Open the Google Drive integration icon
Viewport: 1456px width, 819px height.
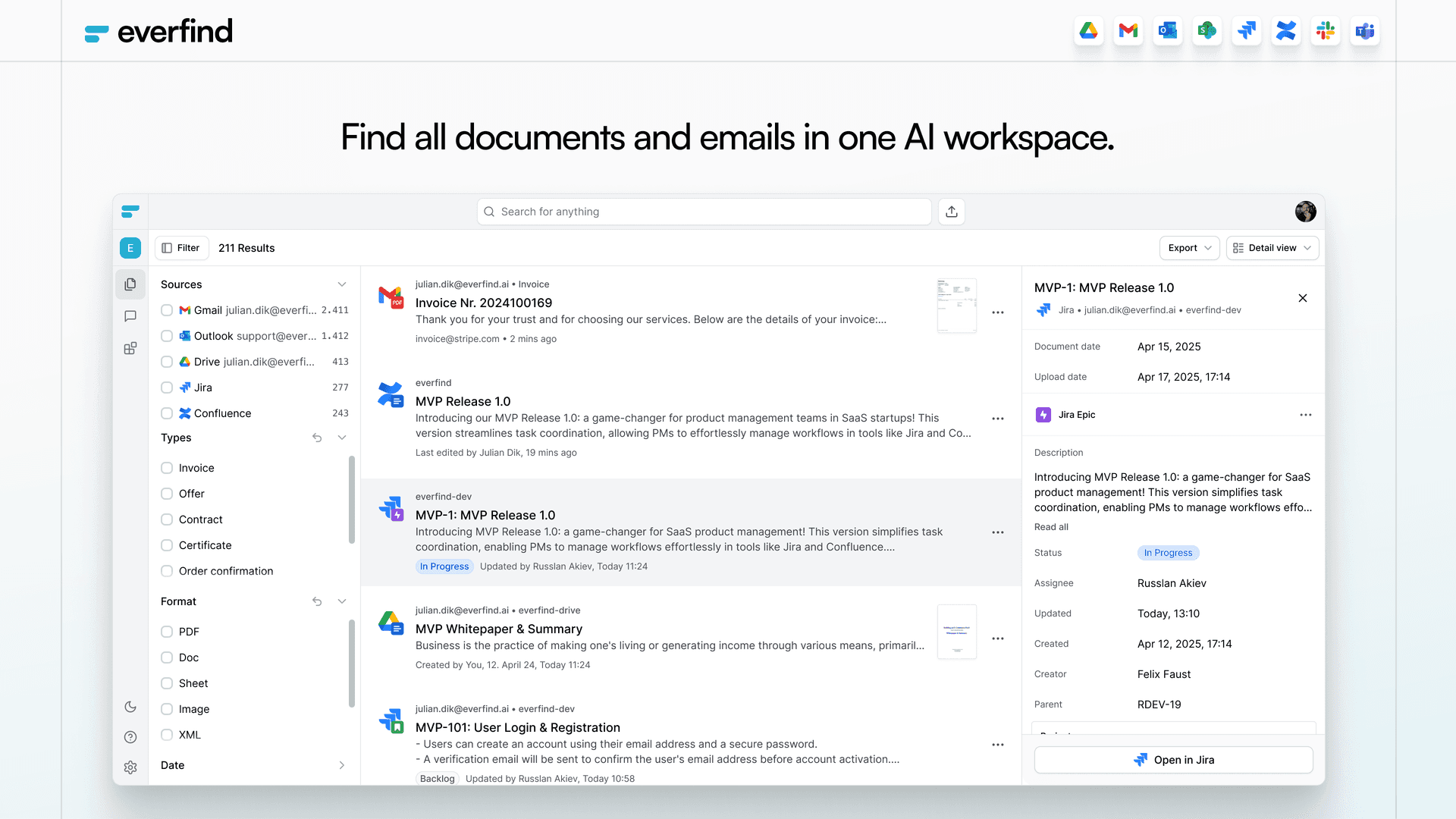point(1089,31)
